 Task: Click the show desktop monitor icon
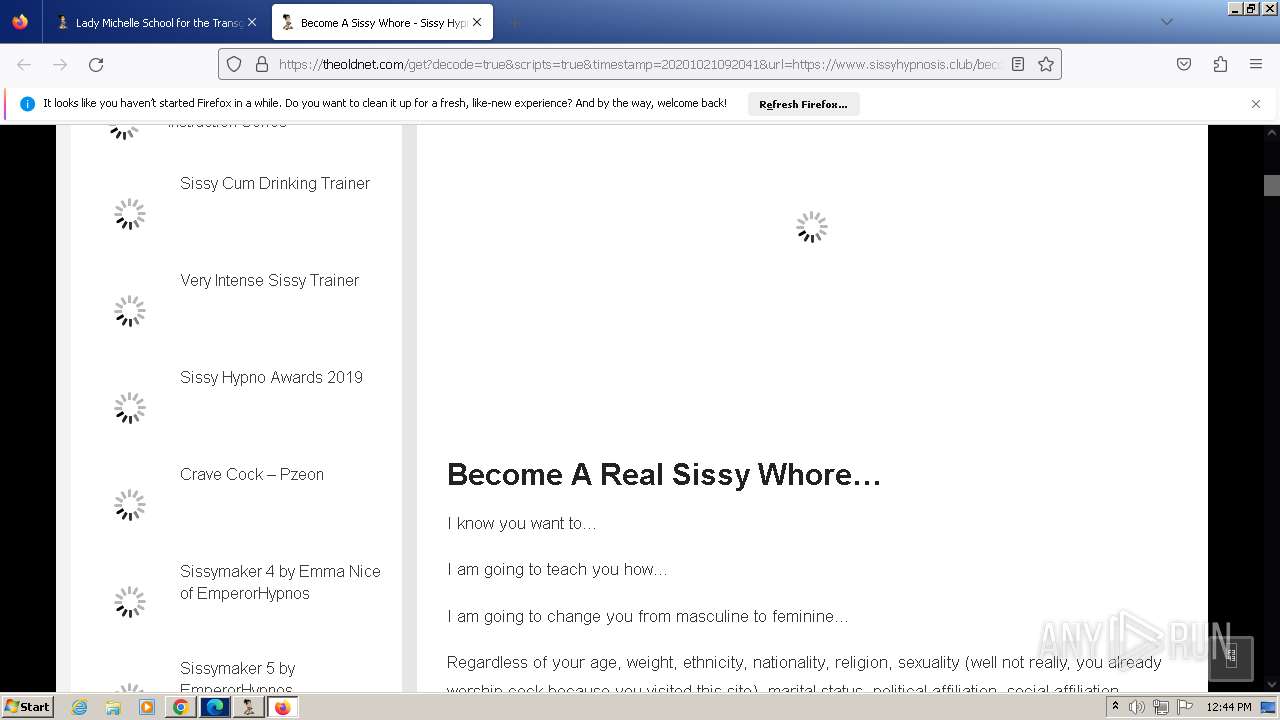(x=1269, y=707)
